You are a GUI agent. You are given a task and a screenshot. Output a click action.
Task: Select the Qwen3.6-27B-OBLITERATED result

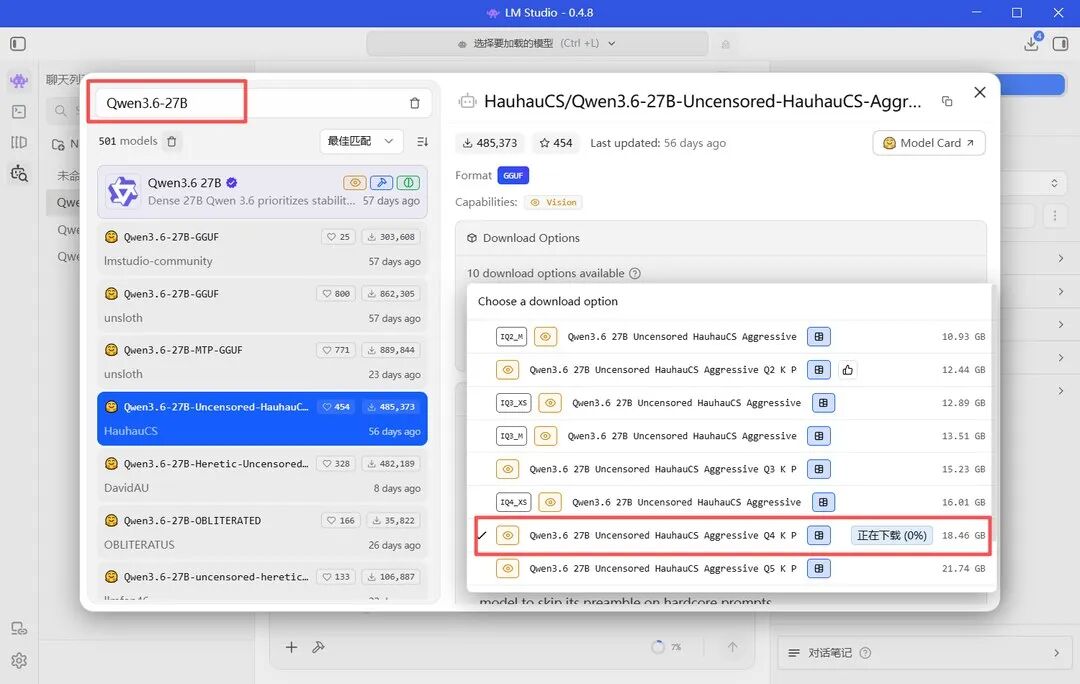pyautogui.click(x=262, y=532)
